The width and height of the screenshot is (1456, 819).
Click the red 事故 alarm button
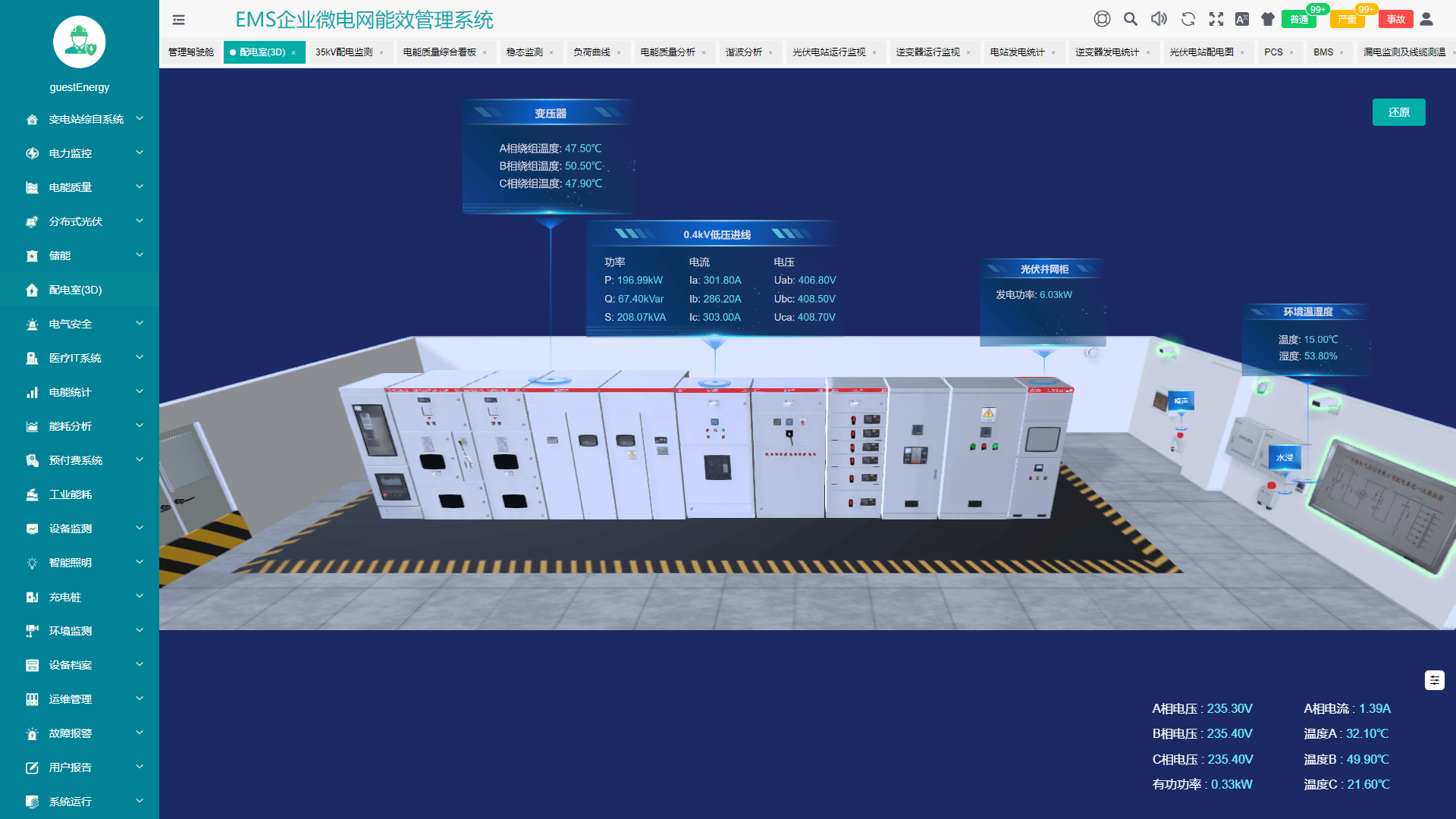coord(1395,20)
